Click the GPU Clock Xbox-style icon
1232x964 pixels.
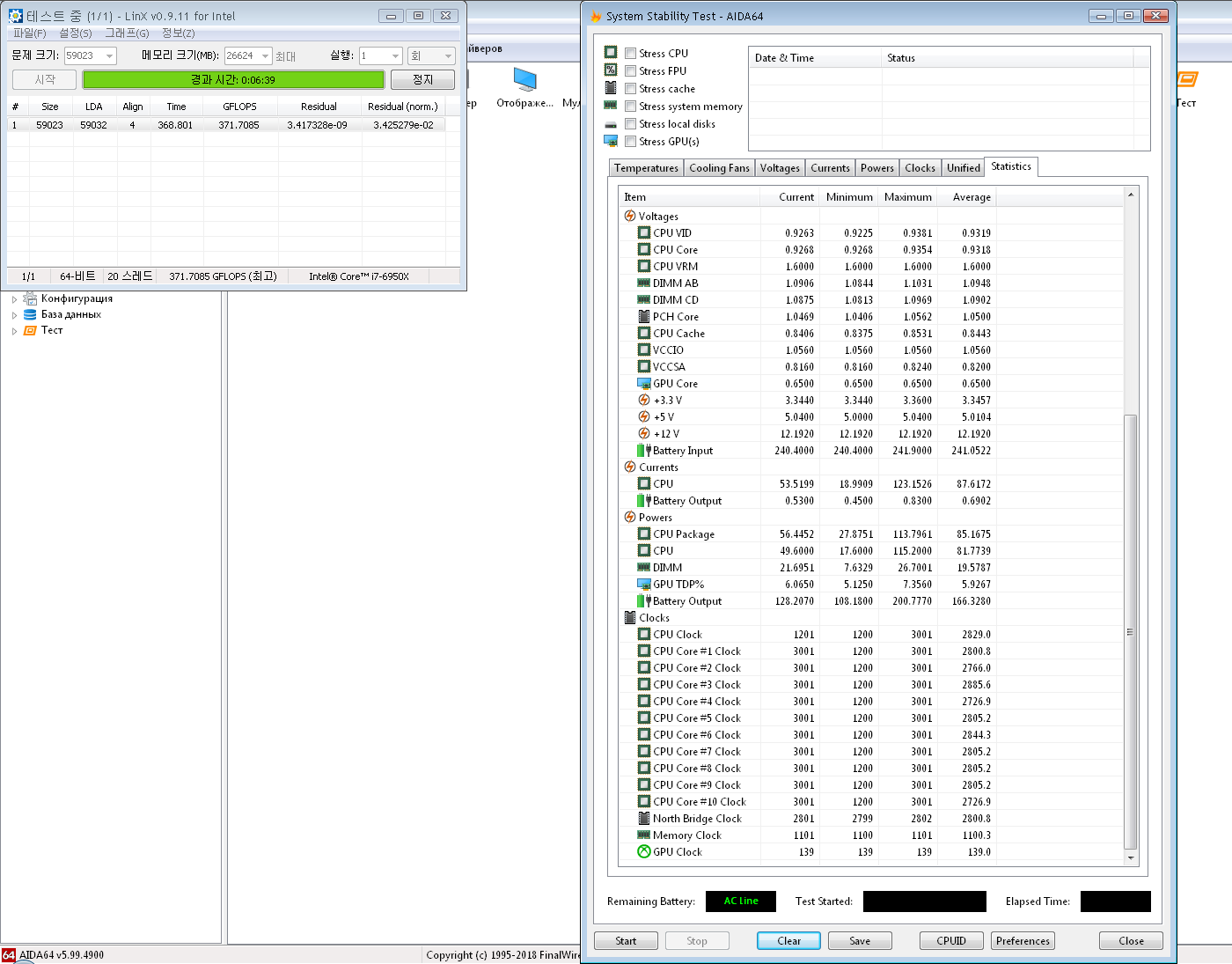pos(644,851)
